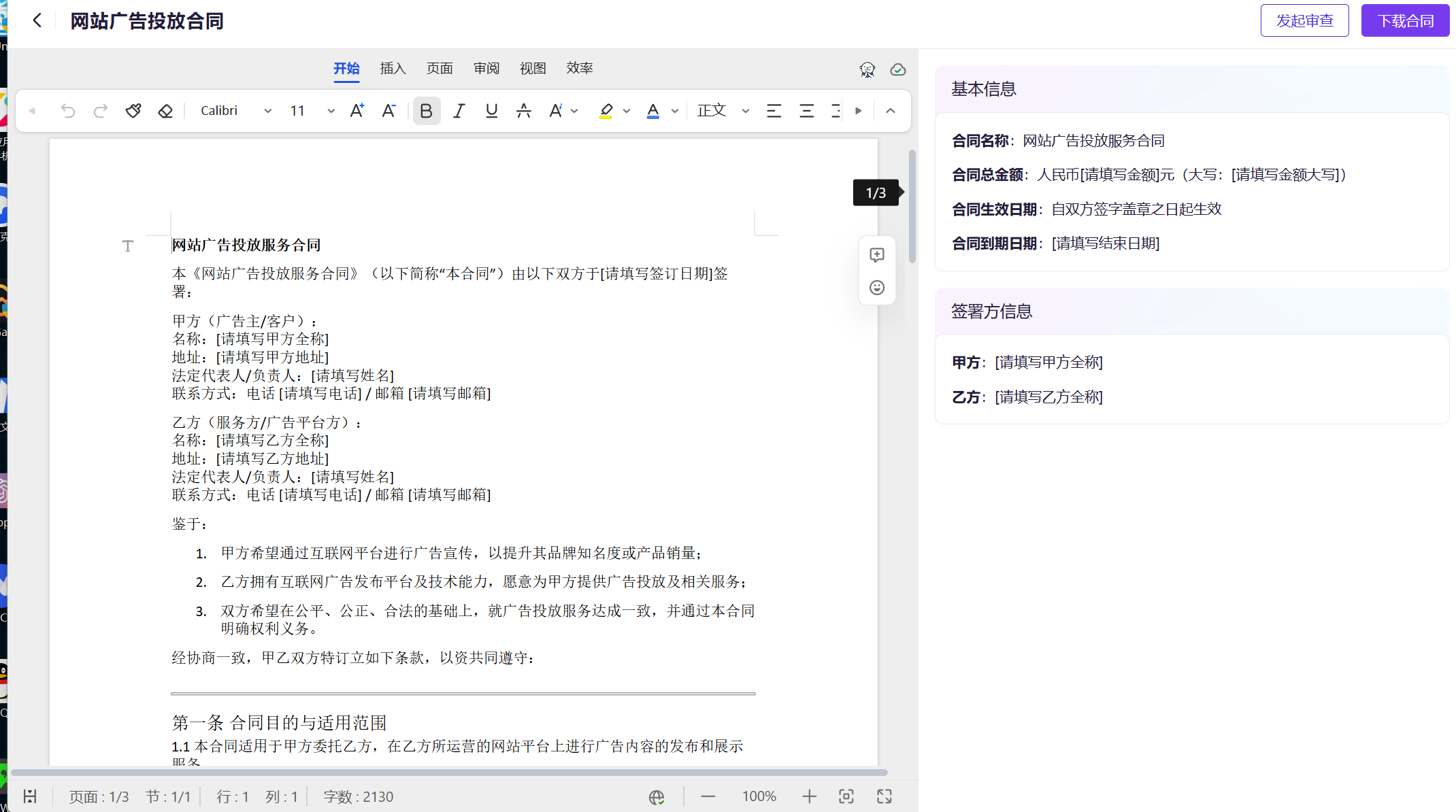This screenshot has height=812, width=1456.
Task: Switch to the 插入 tab
Action: 393,68
